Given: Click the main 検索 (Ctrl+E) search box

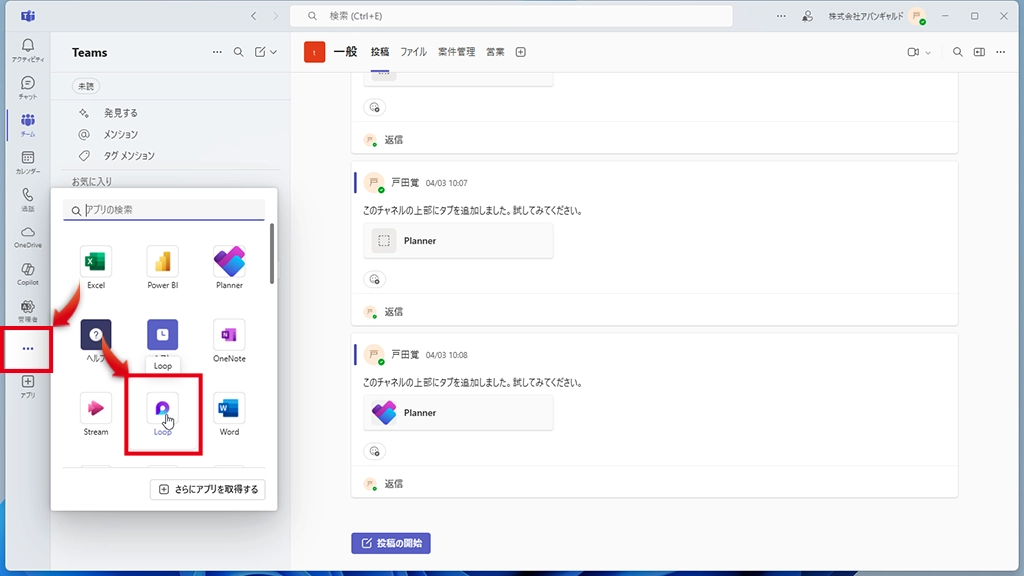Looking at the screenshot, I should tap(511, 16).
